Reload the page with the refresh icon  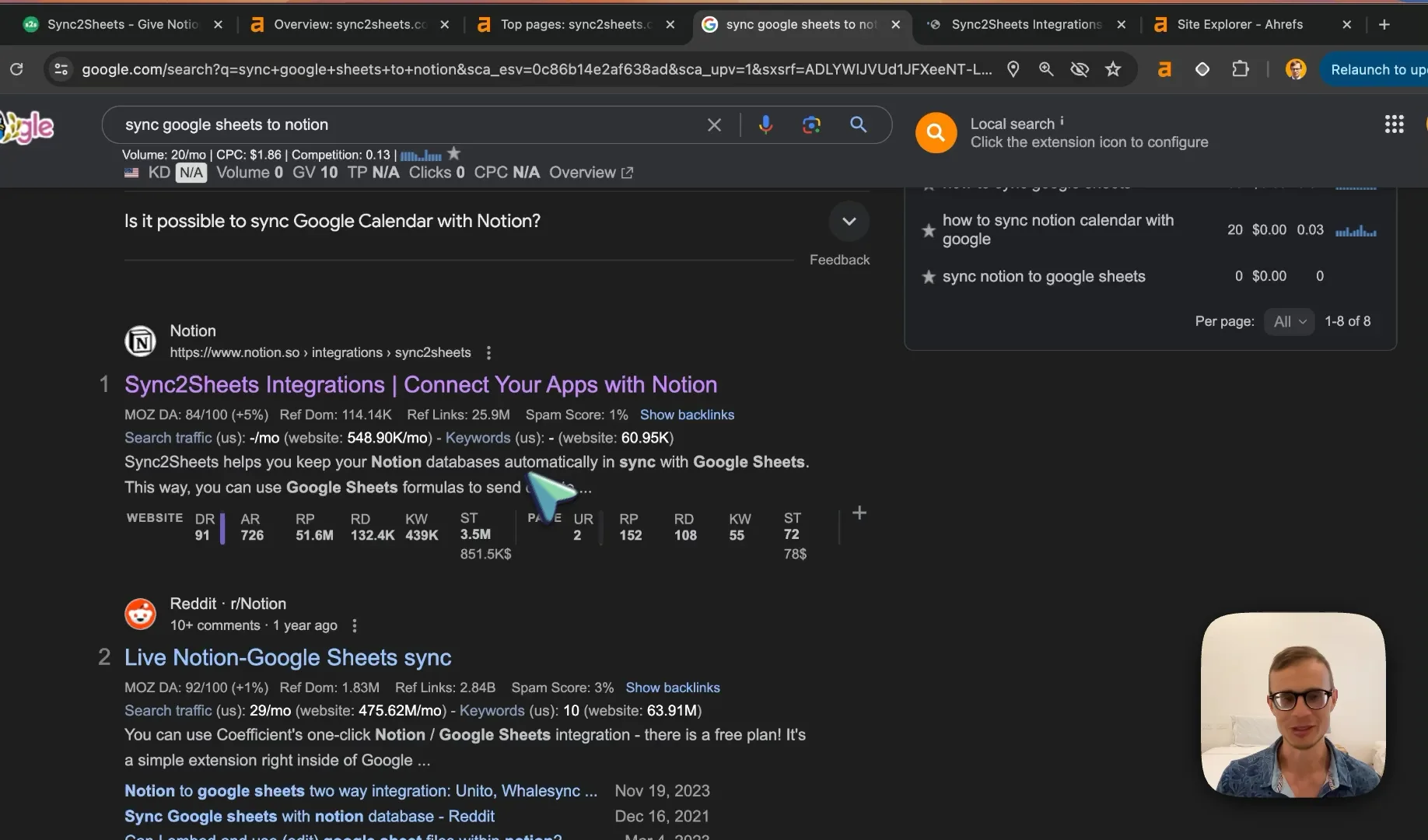click(x=16, y=69)
